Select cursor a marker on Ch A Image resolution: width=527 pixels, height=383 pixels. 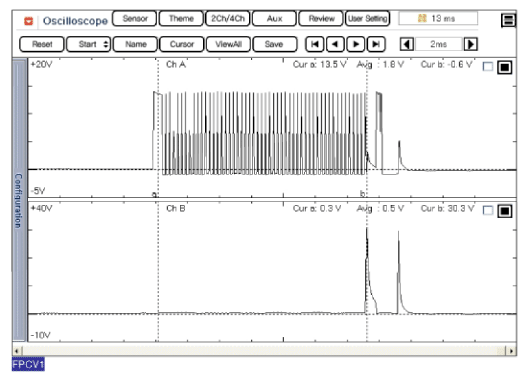(155, 194)
